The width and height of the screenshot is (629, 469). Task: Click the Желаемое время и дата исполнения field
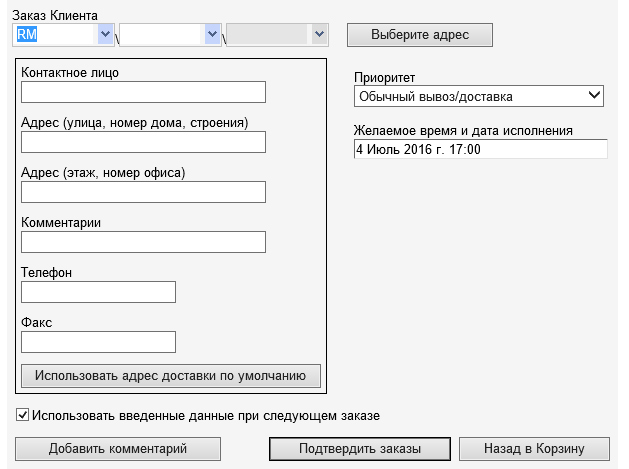tap(480, 149)
